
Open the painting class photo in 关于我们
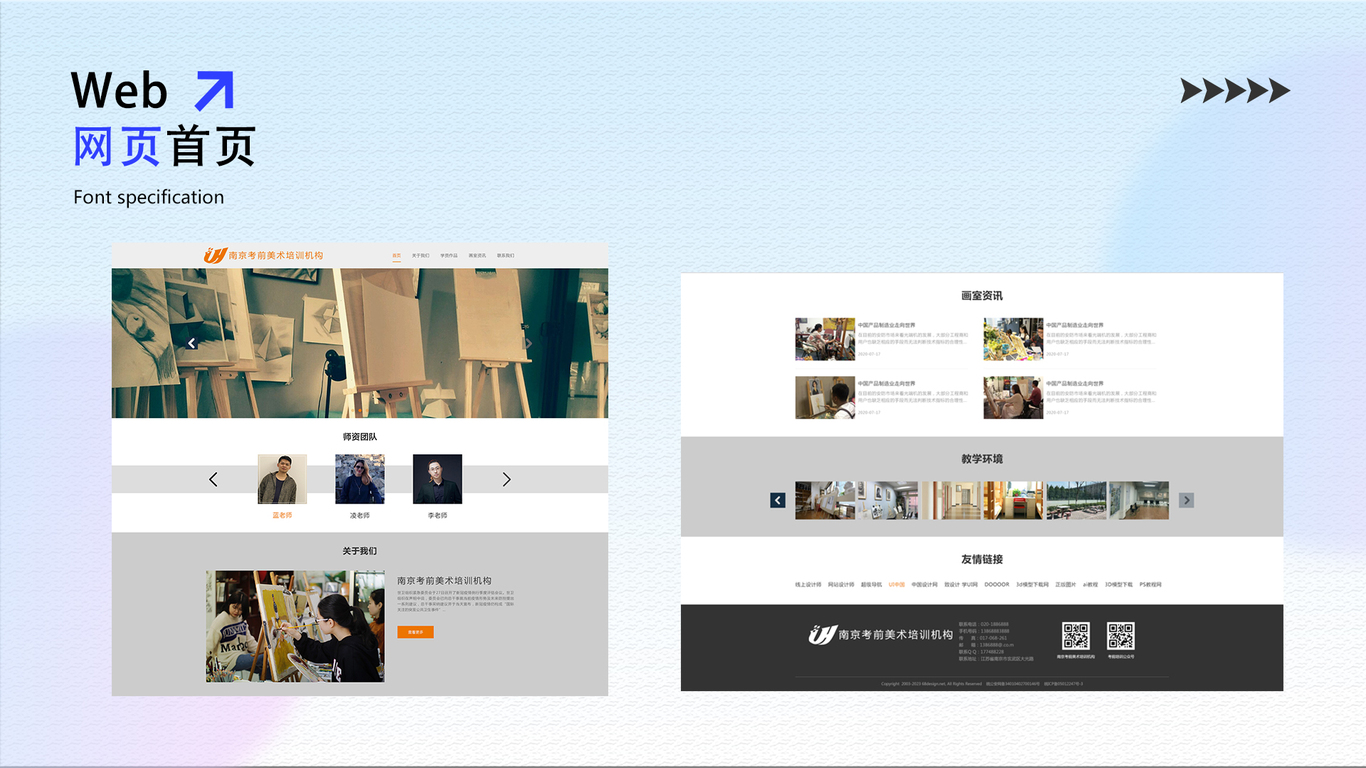pyautogui.click(x=295, y=627)
